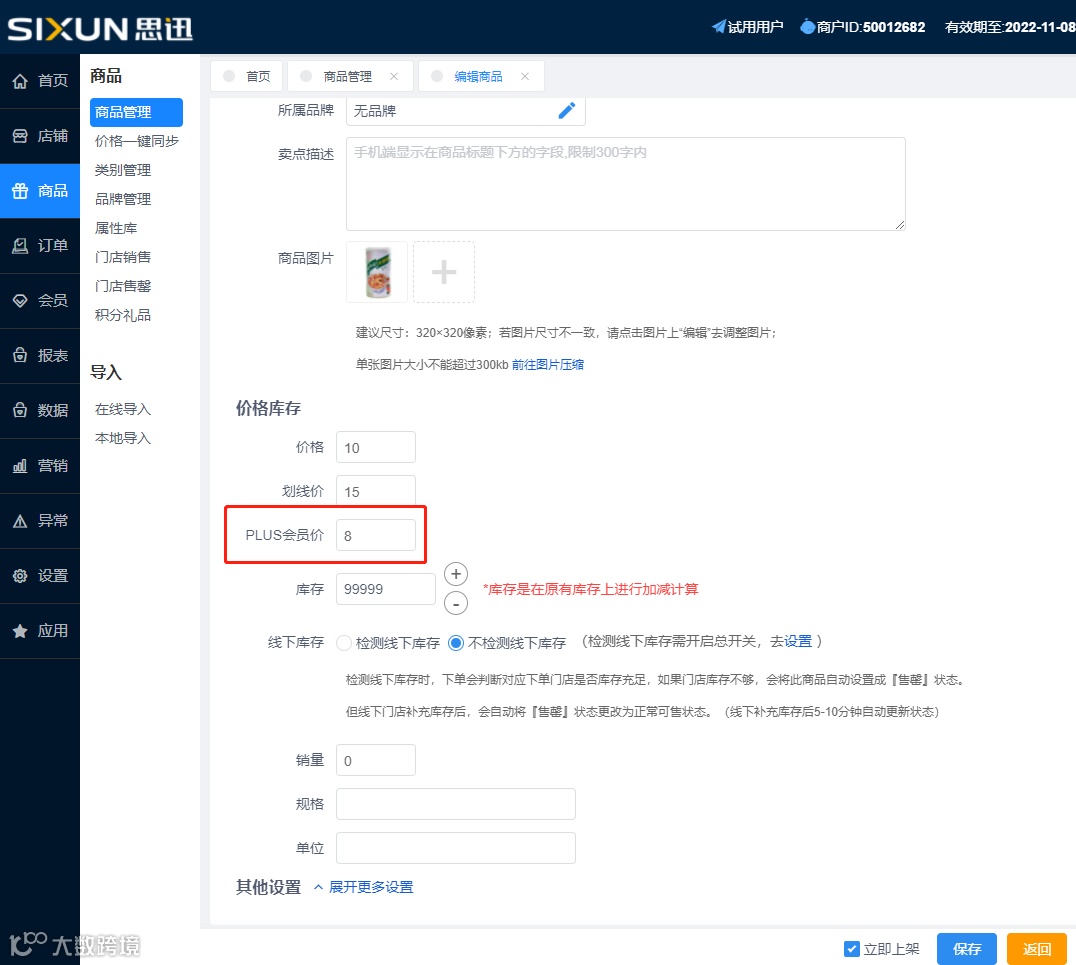This screenshot has height=965, width=1076.
Task: Increase stock with the plus stepper
Action: click(455, 573)
